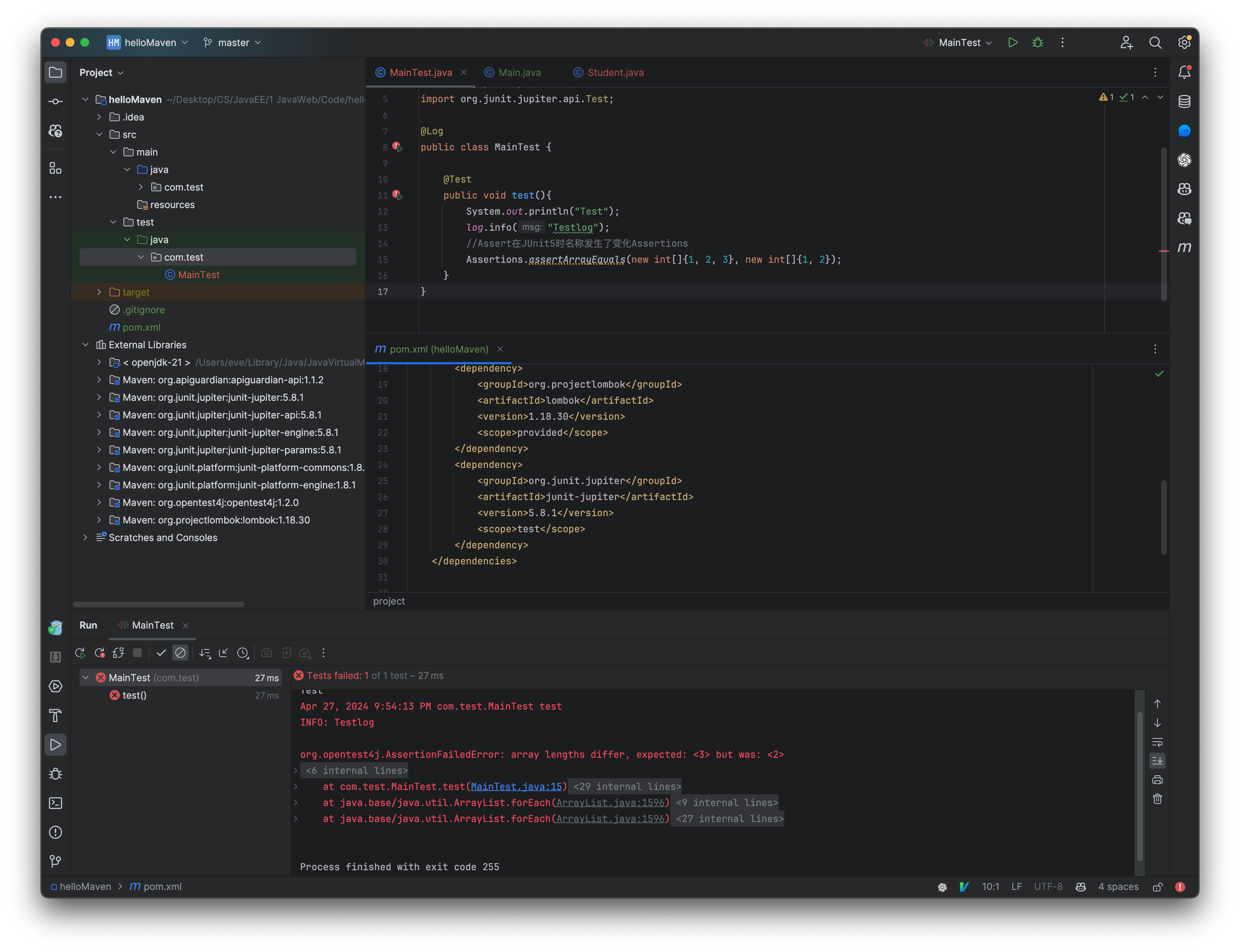Collapse the External Libraries node
Viewport: 1240px width, 952px height.
(x=85, y=345)
